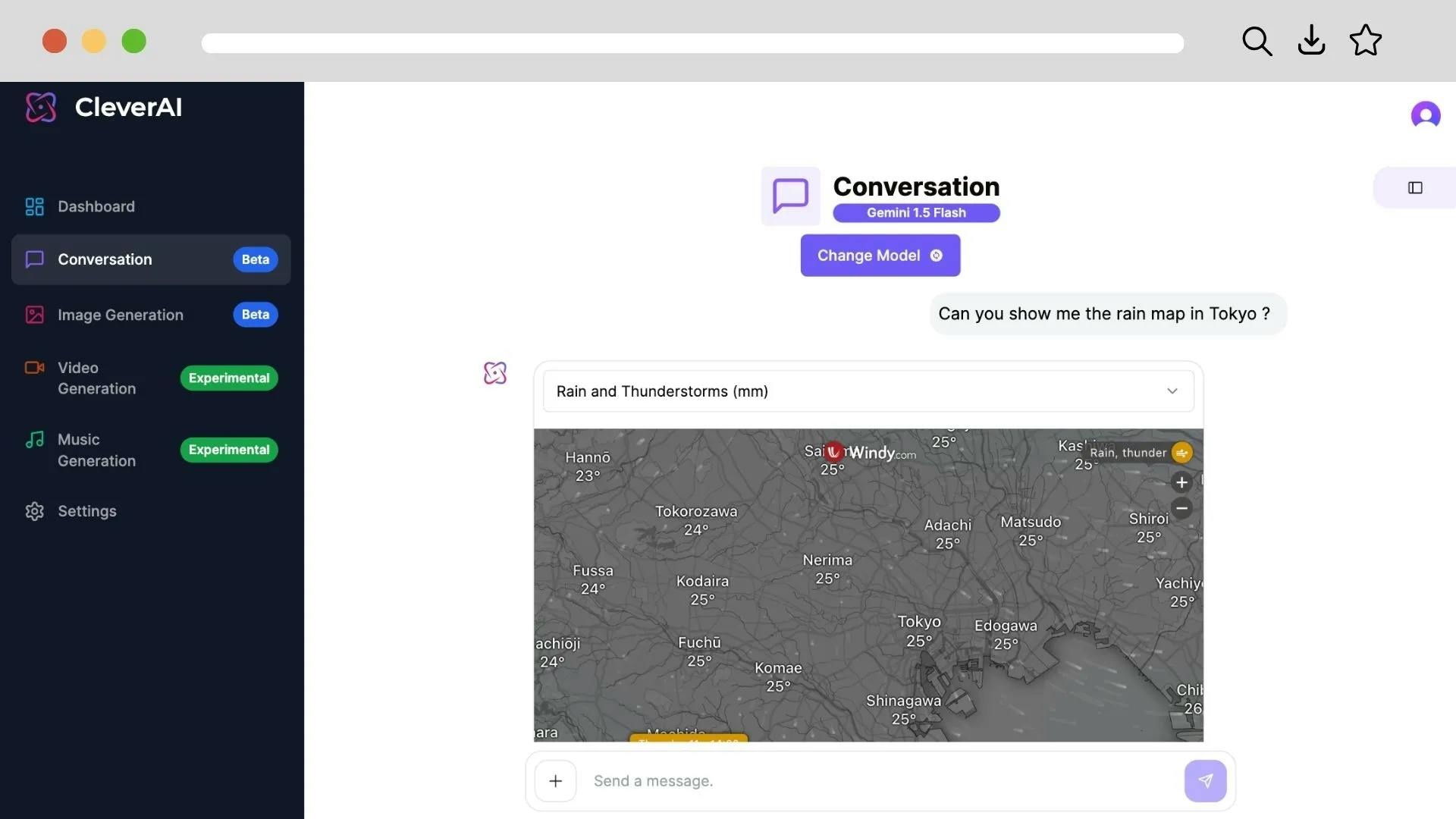This screenshot has height=819, width=1456.
Task: Expand Rain and Thunderstorms layer dropdown
Action: tap(868, 391)
